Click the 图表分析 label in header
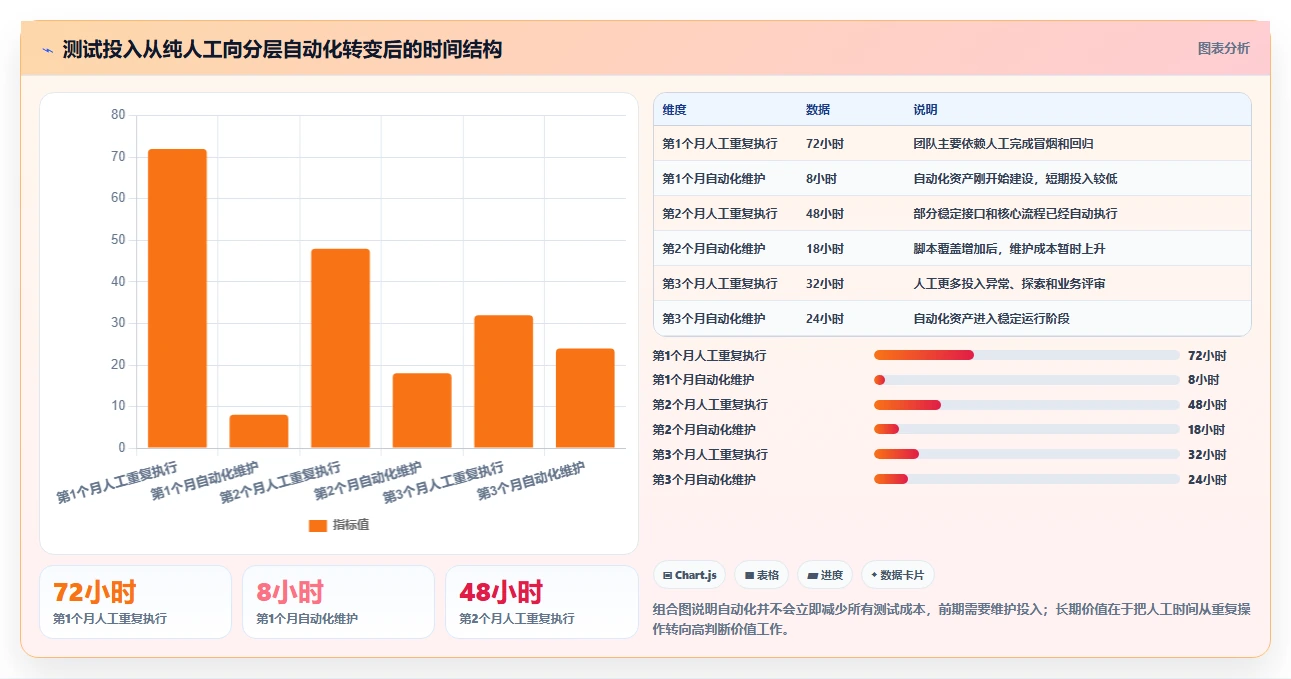The height and width of the screenshot is (679, 1291). [x=1223, y=48]
